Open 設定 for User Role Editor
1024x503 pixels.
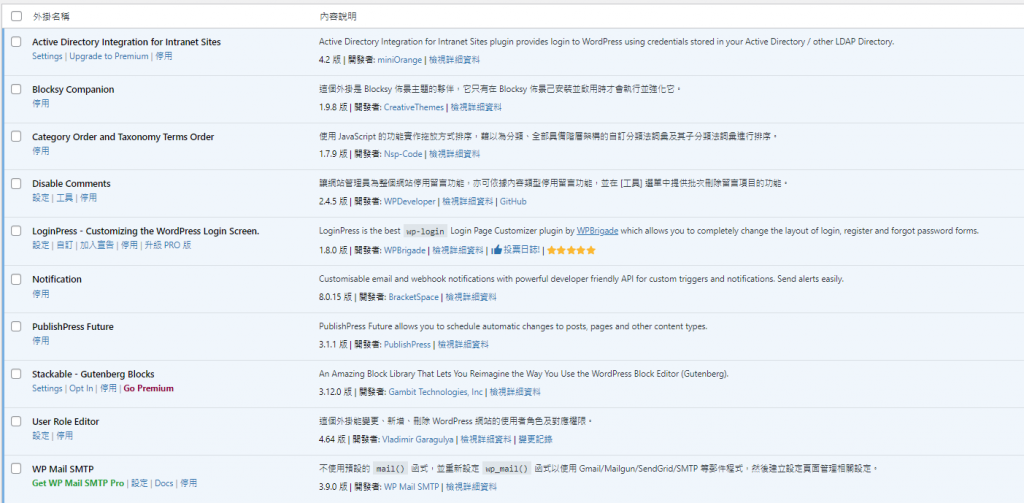(x=40, y=436)
